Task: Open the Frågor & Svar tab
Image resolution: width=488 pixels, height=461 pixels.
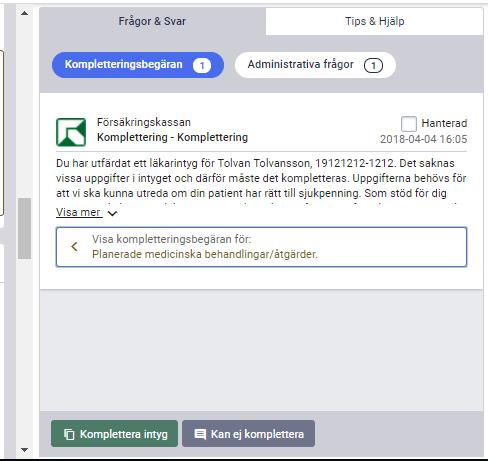Action: coord(152,21)
